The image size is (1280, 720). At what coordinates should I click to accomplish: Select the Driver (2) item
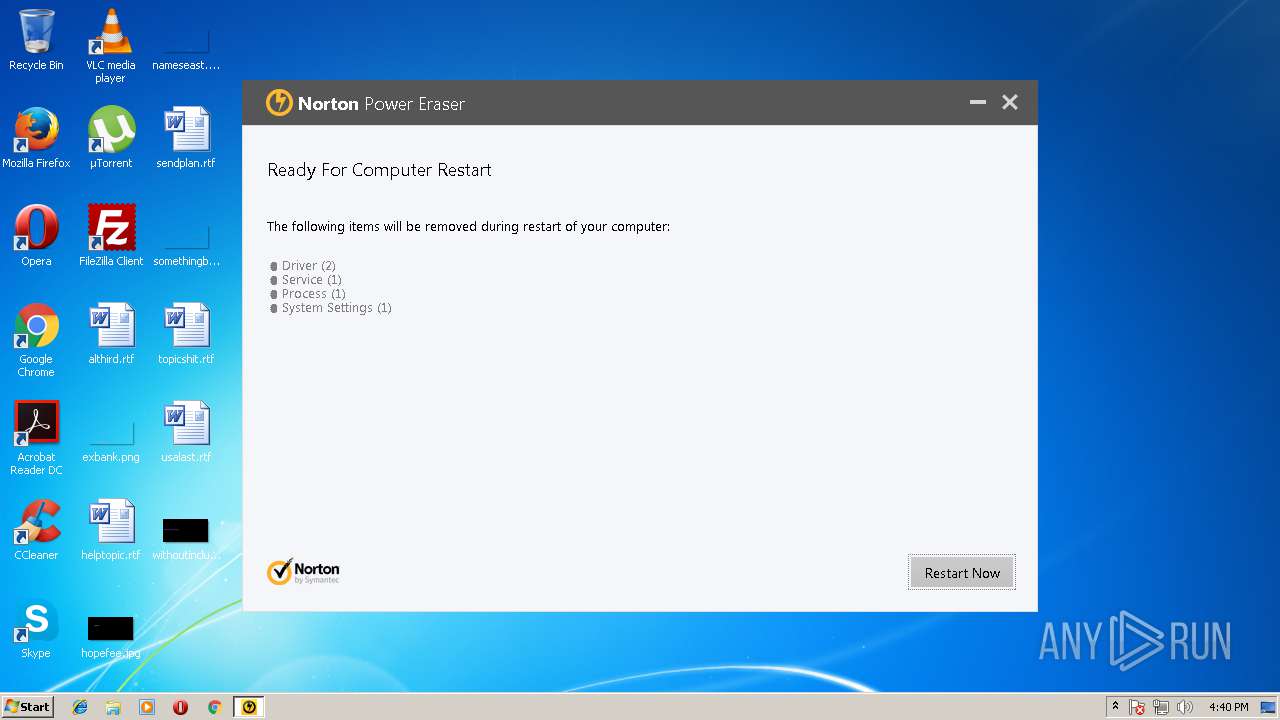(x=308, y=266)
